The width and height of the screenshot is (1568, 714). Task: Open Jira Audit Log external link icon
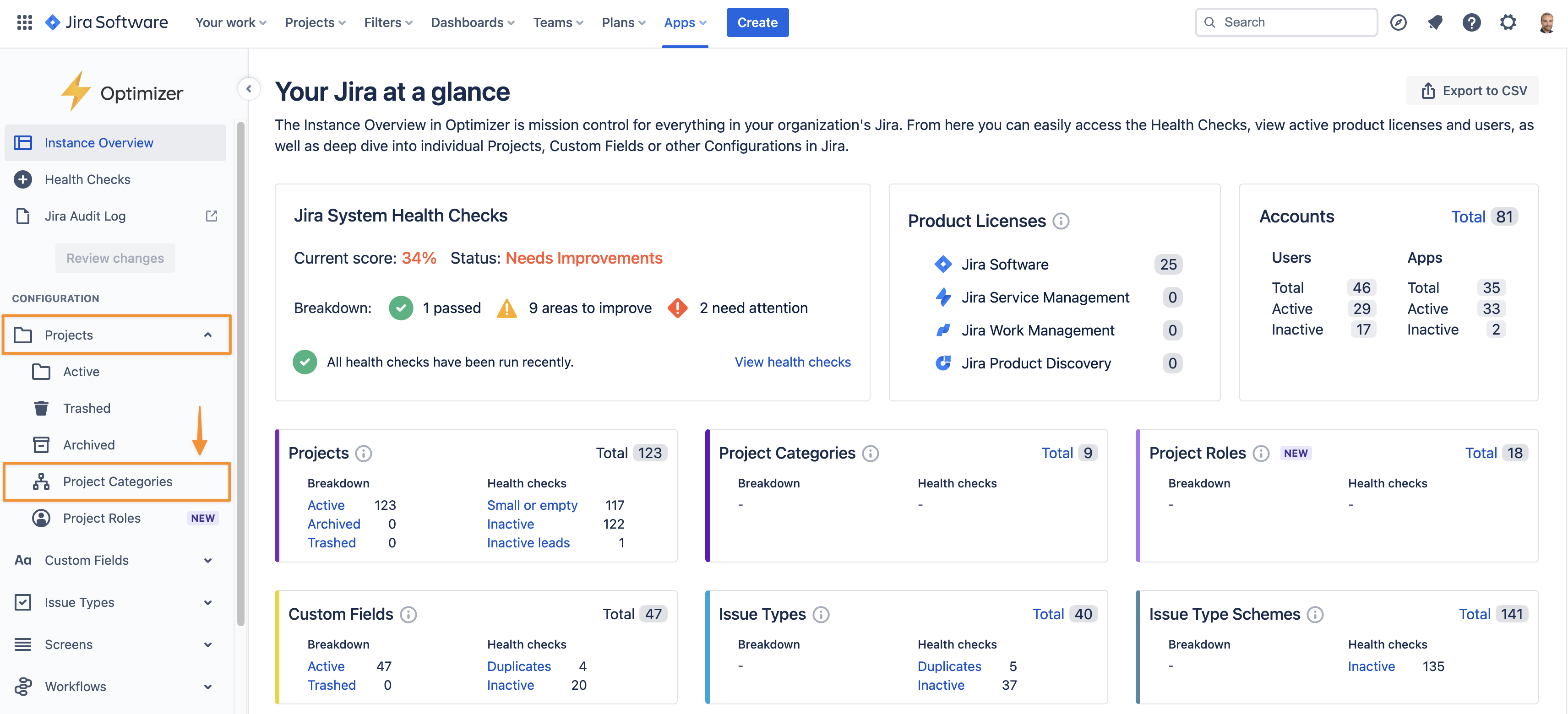(211, 216)
